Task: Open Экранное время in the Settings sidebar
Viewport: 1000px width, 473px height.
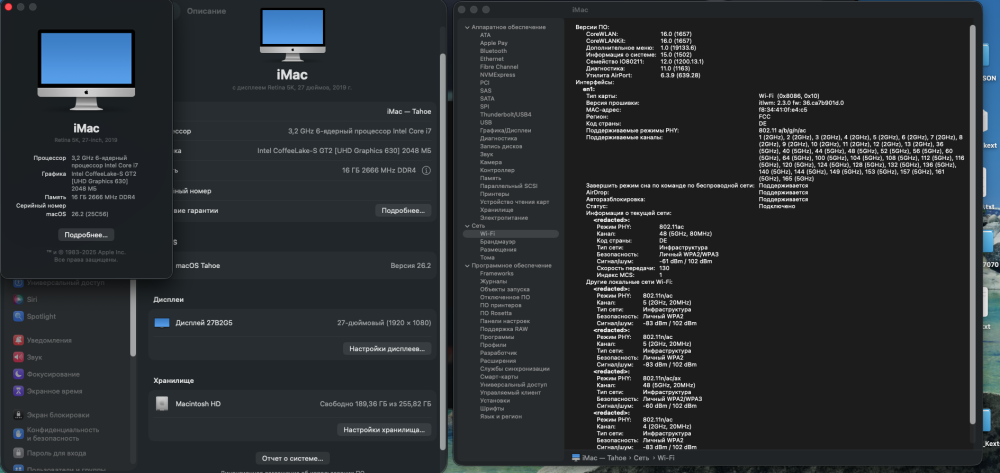Action: pos(47,391)
